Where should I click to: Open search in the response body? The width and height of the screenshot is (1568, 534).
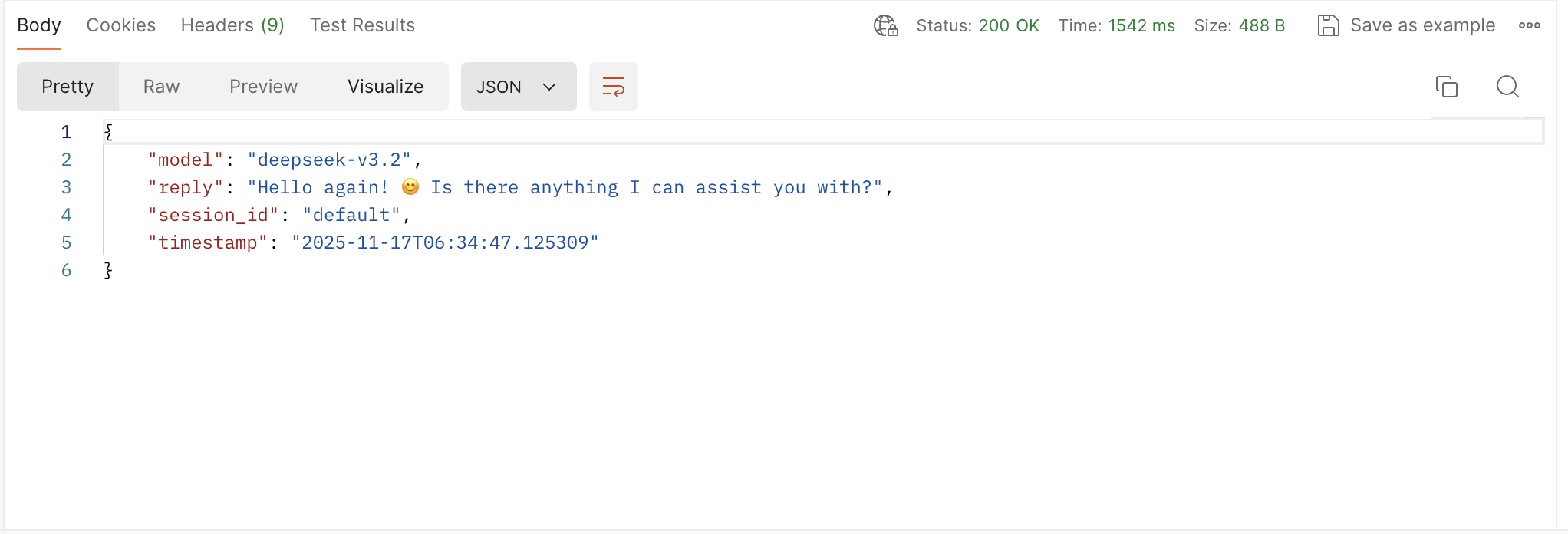tap(1507, 87)
